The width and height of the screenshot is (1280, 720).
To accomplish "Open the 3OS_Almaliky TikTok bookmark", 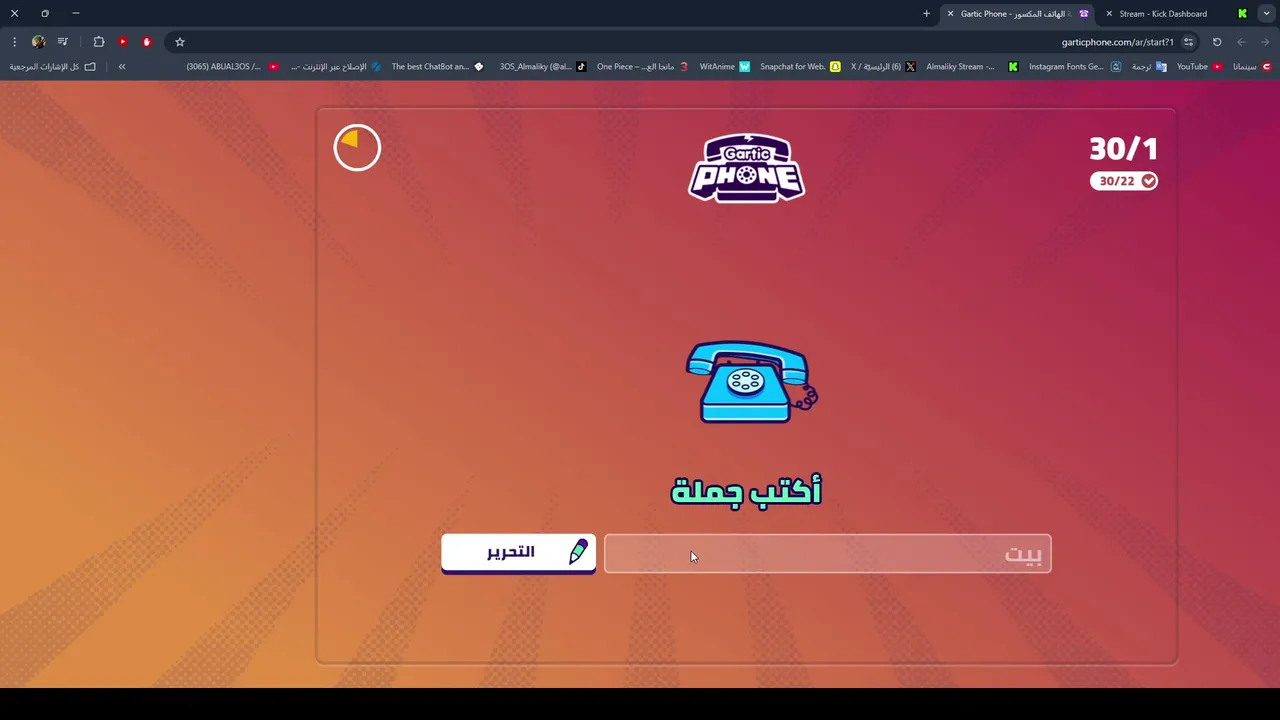I will tap(543, 67).
